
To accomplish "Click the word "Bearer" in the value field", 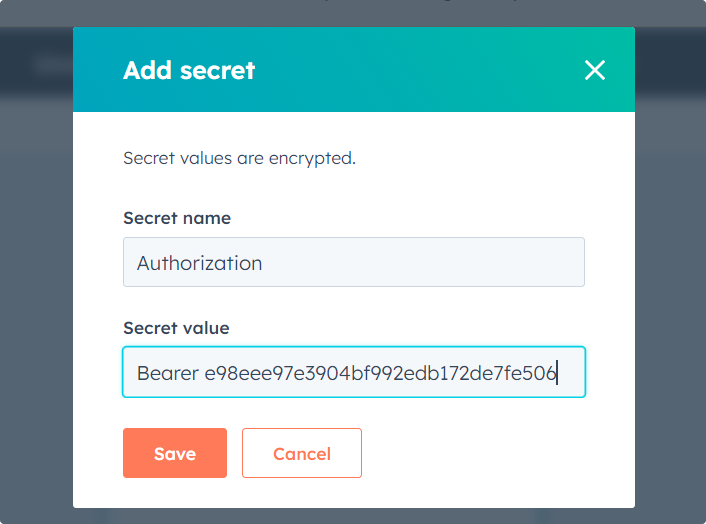I will (x=168, y=373).
